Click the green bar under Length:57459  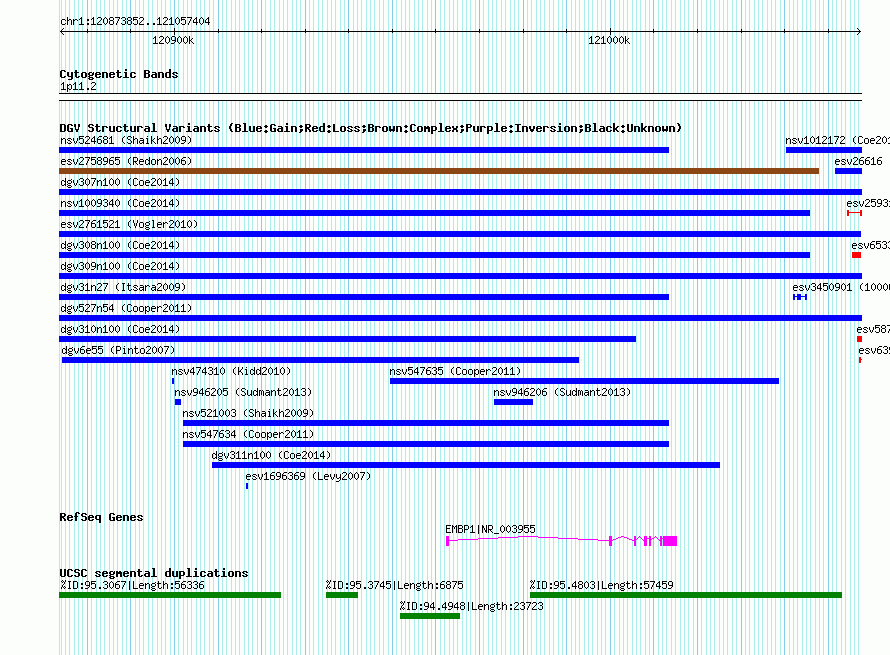pyautogui.click(x=686, y=595)
